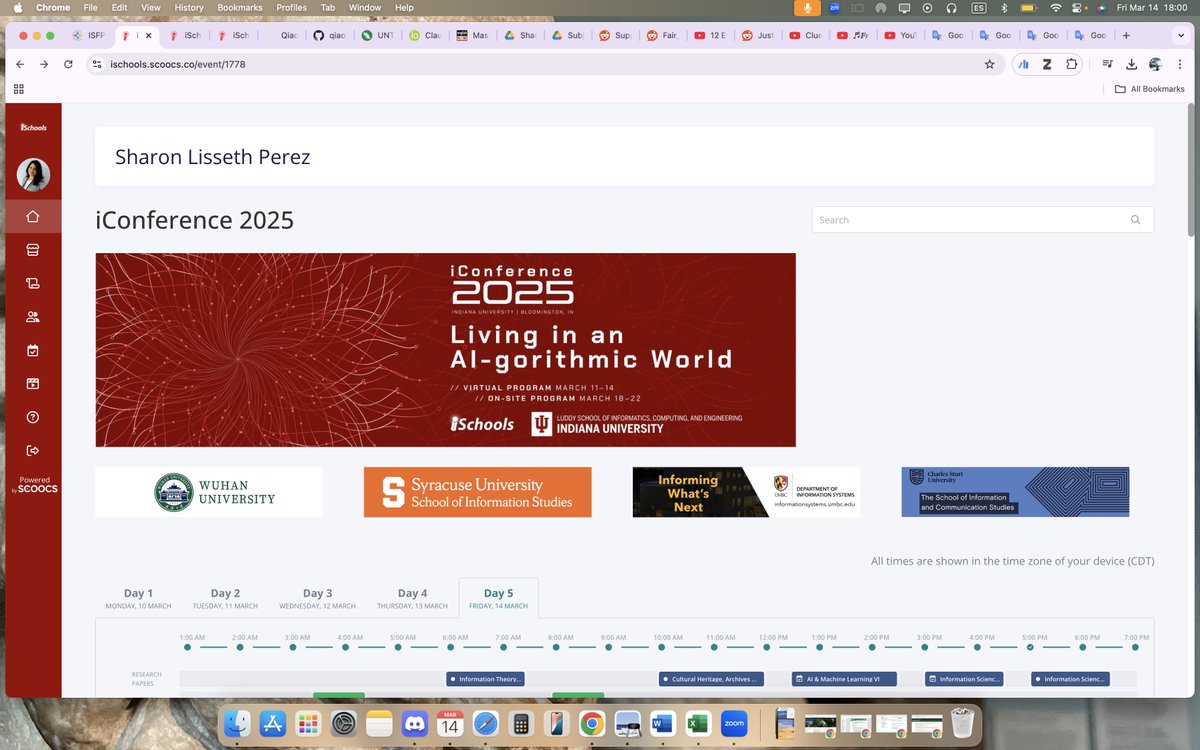Click the iSchools logo in sidebar
The height and width of the screenshot is (750, 1200).
point(33,127)
